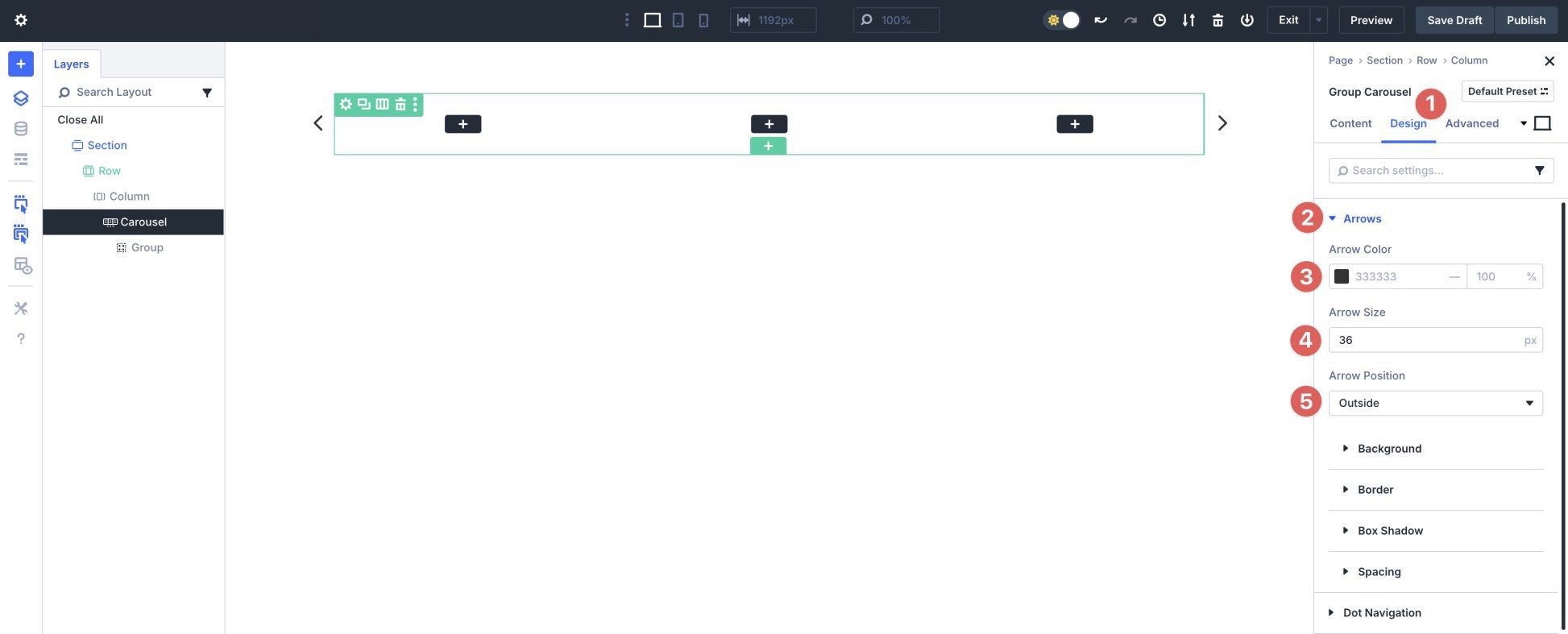The image size is (1568, 634).
Task: Click the undo icon in top toolbar
Action: [x=1101, y=20]
